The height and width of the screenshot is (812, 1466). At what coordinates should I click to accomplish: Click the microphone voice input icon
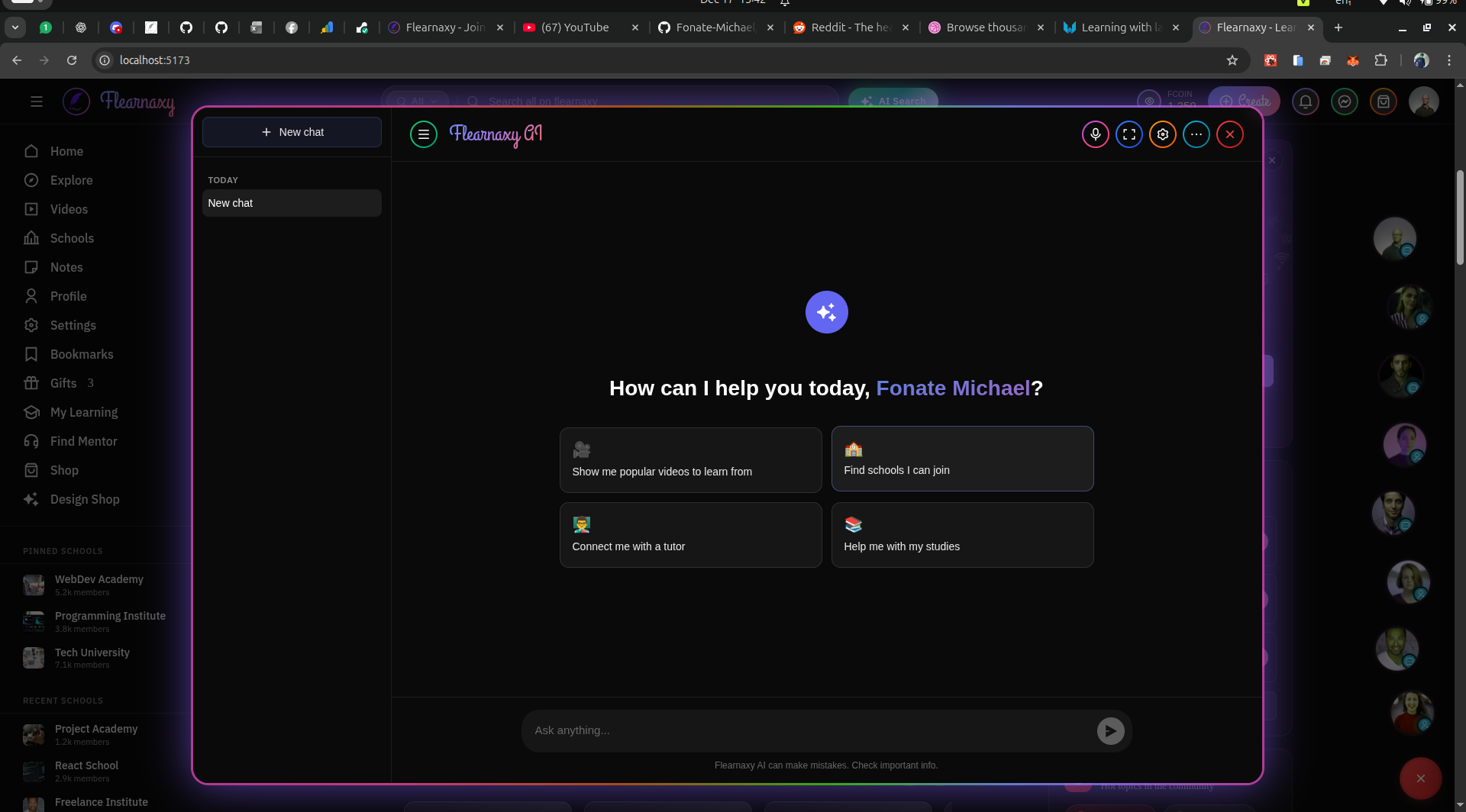[x=1095, y=134]
